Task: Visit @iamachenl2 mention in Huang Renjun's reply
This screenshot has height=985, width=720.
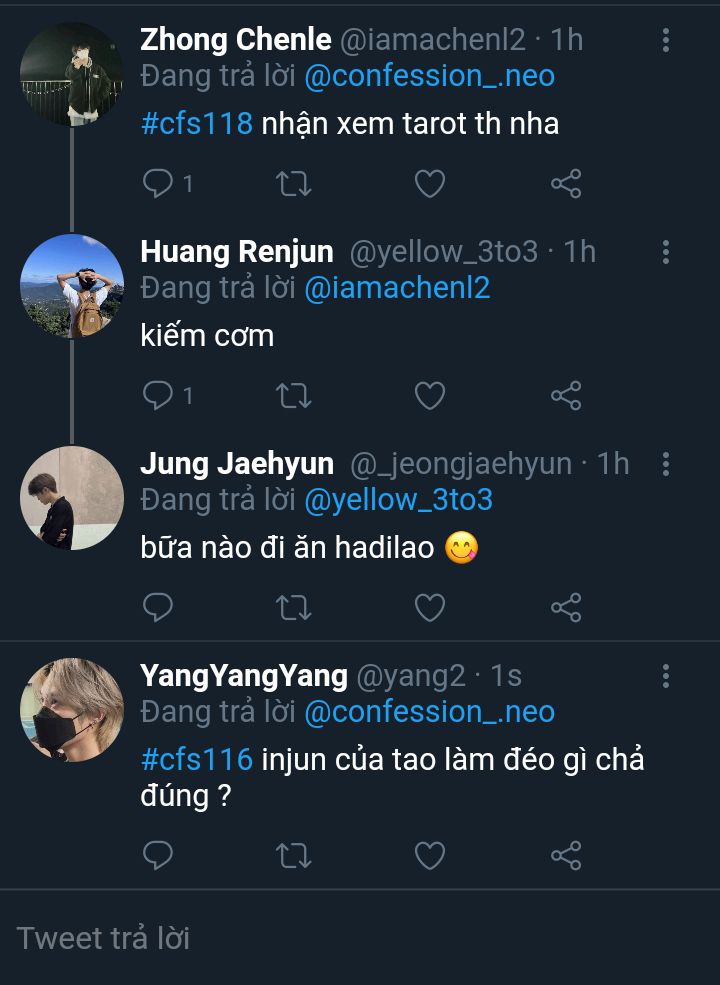Action: coord(397,288)
